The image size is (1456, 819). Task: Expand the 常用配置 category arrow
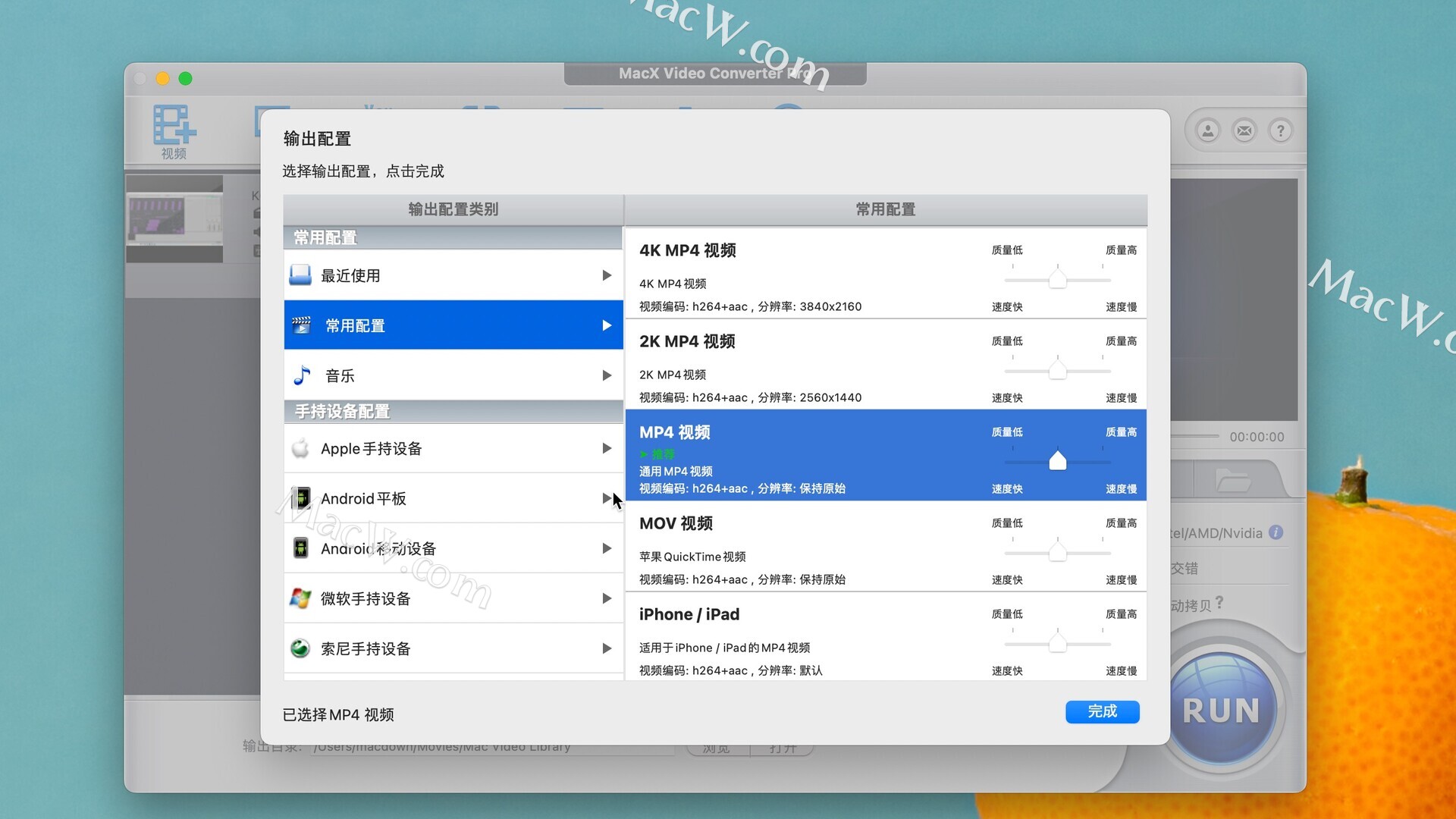pos(607,325)
